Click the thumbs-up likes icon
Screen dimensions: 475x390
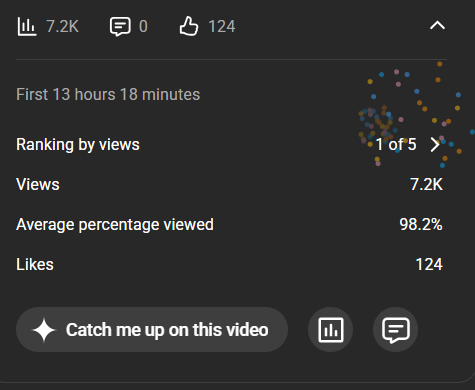[x=189, y=26]
